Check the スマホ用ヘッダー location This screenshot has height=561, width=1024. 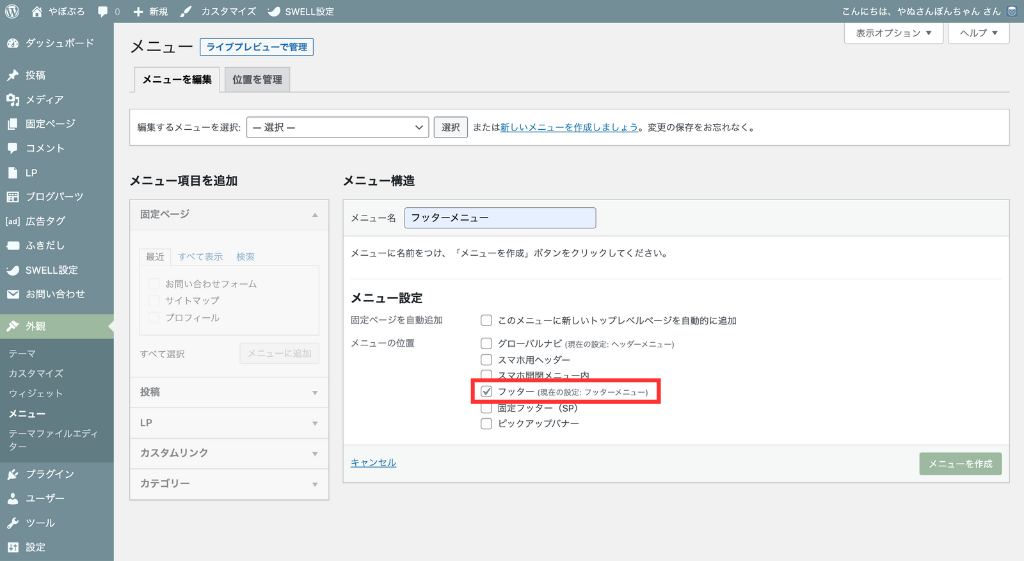(486, 359)
